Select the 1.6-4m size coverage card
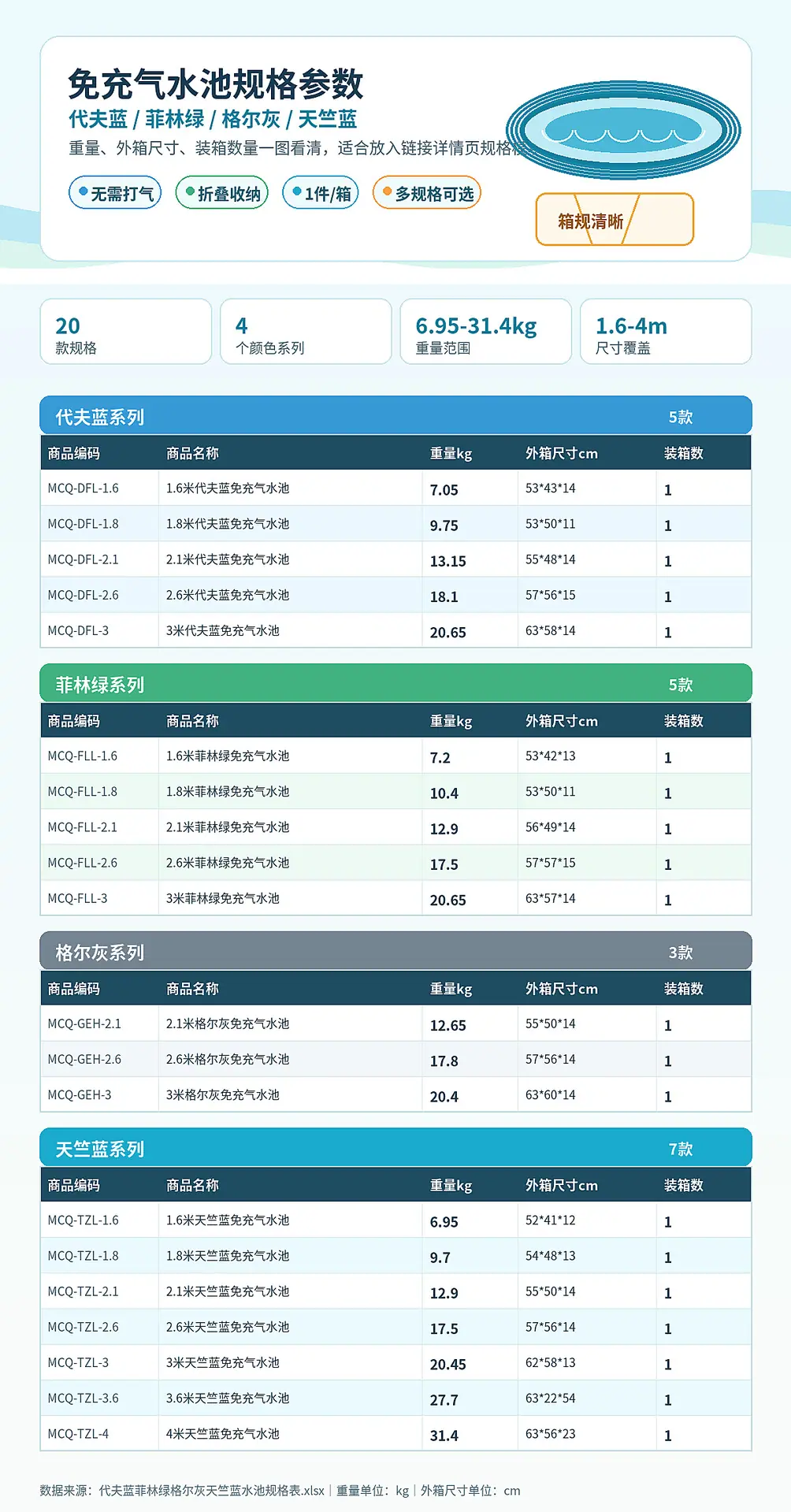The image size is (791, 1512). tap(666, 332)
